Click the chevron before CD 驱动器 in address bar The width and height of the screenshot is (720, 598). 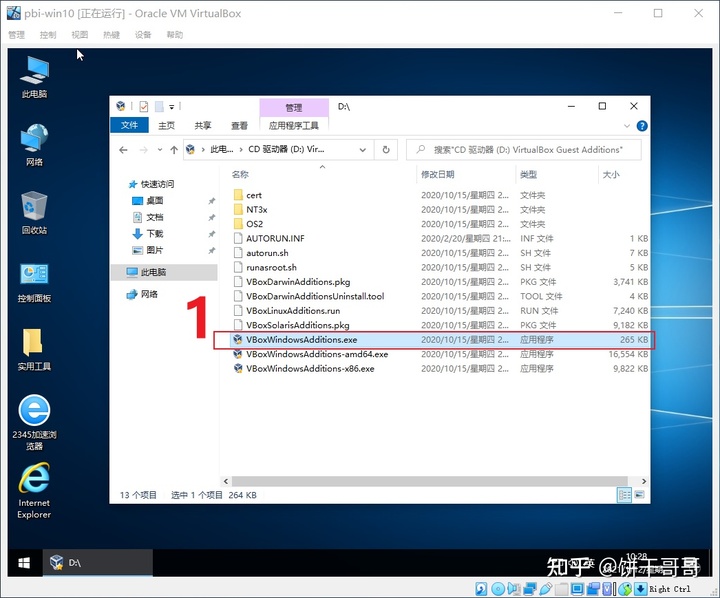(241, 150)
